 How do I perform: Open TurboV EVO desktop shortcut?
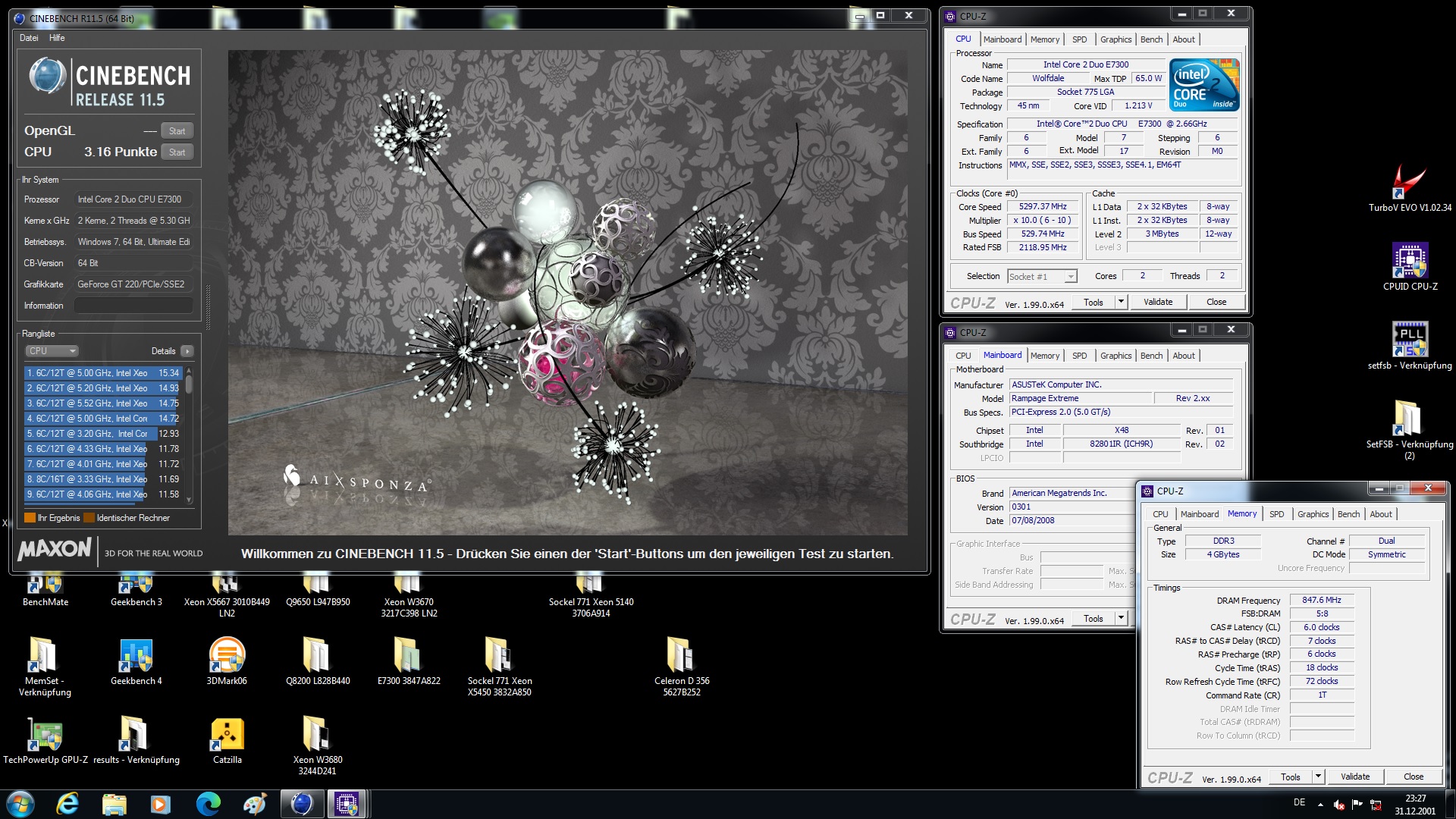1410,188
